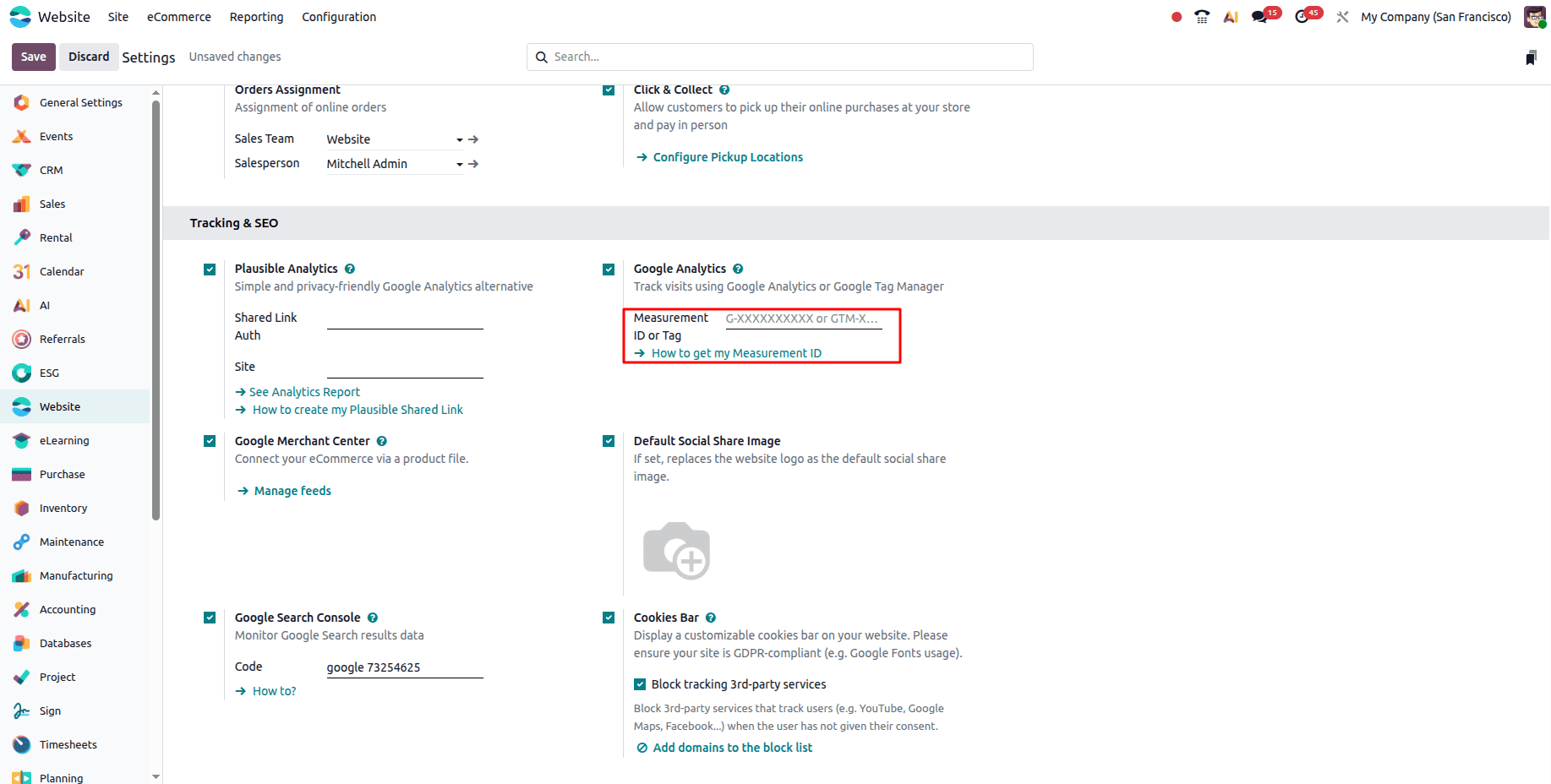This screenshot has width=1551, height=784.
Task: Open the Configuration menu
Action: [339, 17]
